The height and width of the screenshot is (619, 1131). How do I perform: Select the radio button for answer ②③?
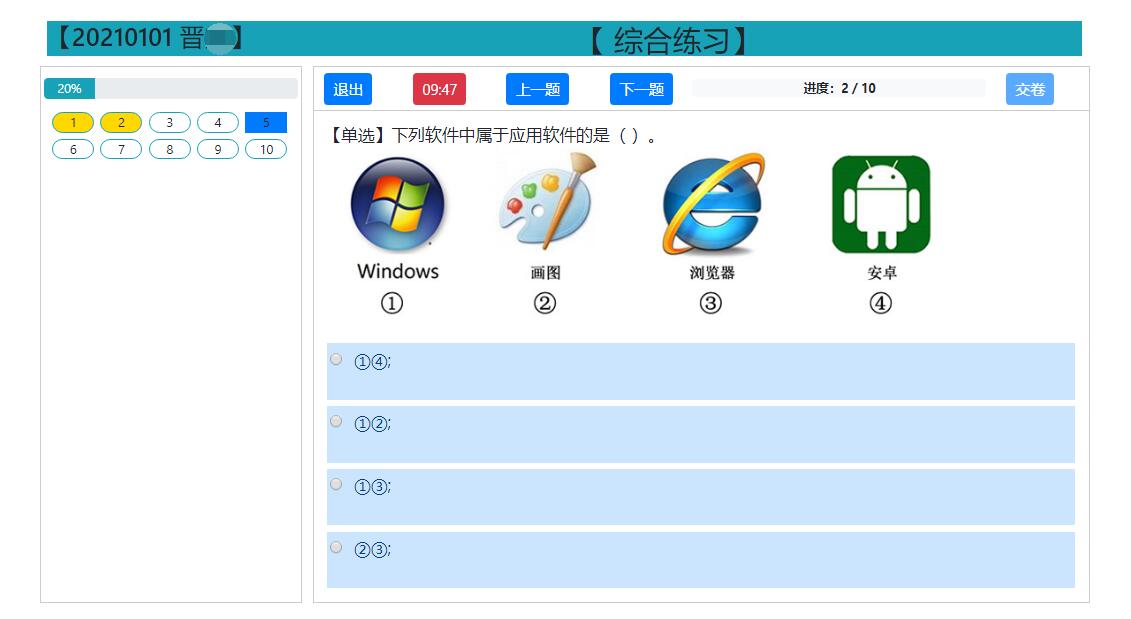336,548
